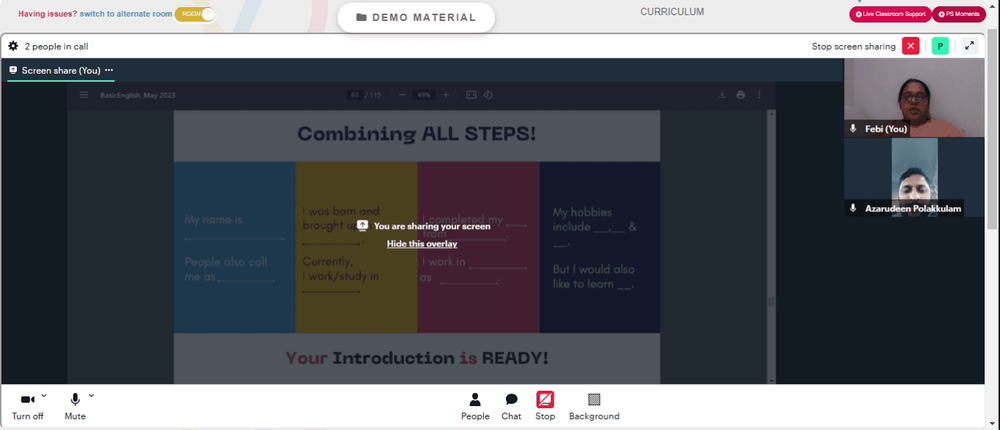Click Febi's microphone status icon

click(x=853, y=129)
